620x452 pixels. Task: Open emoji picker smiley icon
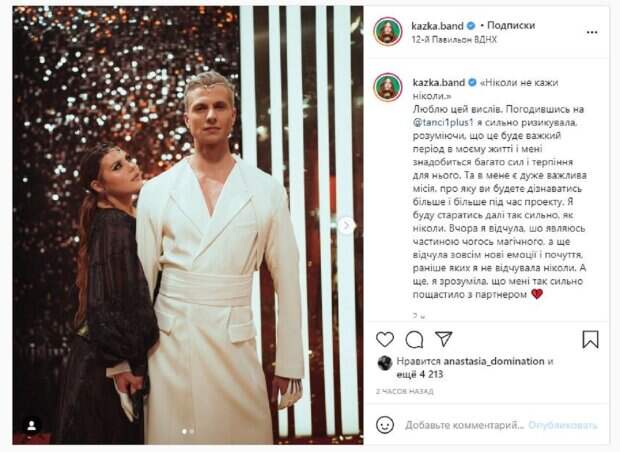385,425
